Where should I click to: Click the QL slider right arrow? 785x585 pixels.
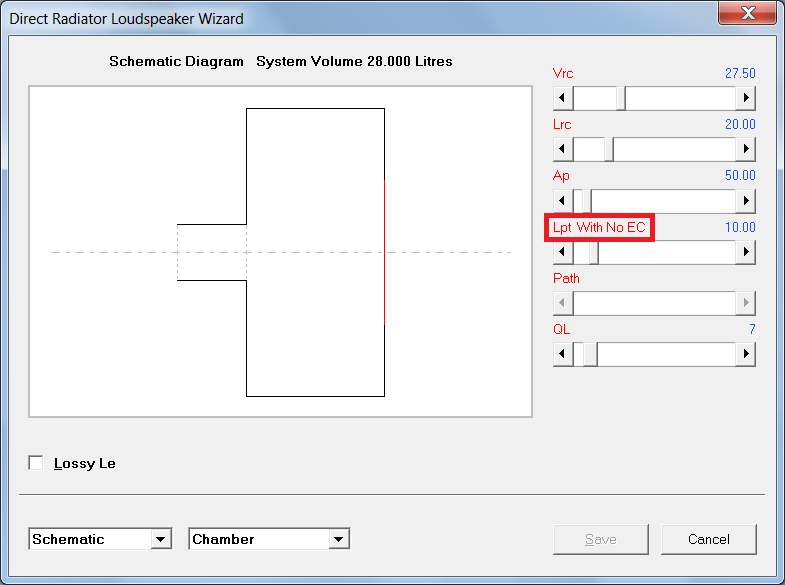pos(745,354)
